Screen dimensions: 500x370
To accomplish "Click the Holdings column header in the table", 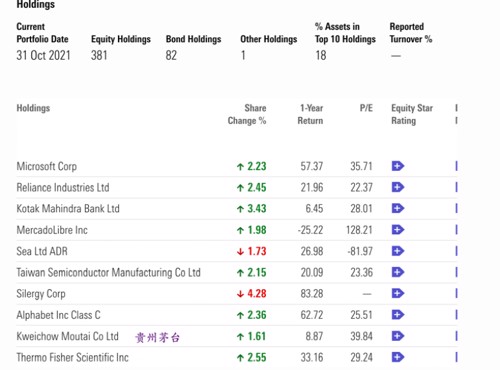I will click(33, 108).
